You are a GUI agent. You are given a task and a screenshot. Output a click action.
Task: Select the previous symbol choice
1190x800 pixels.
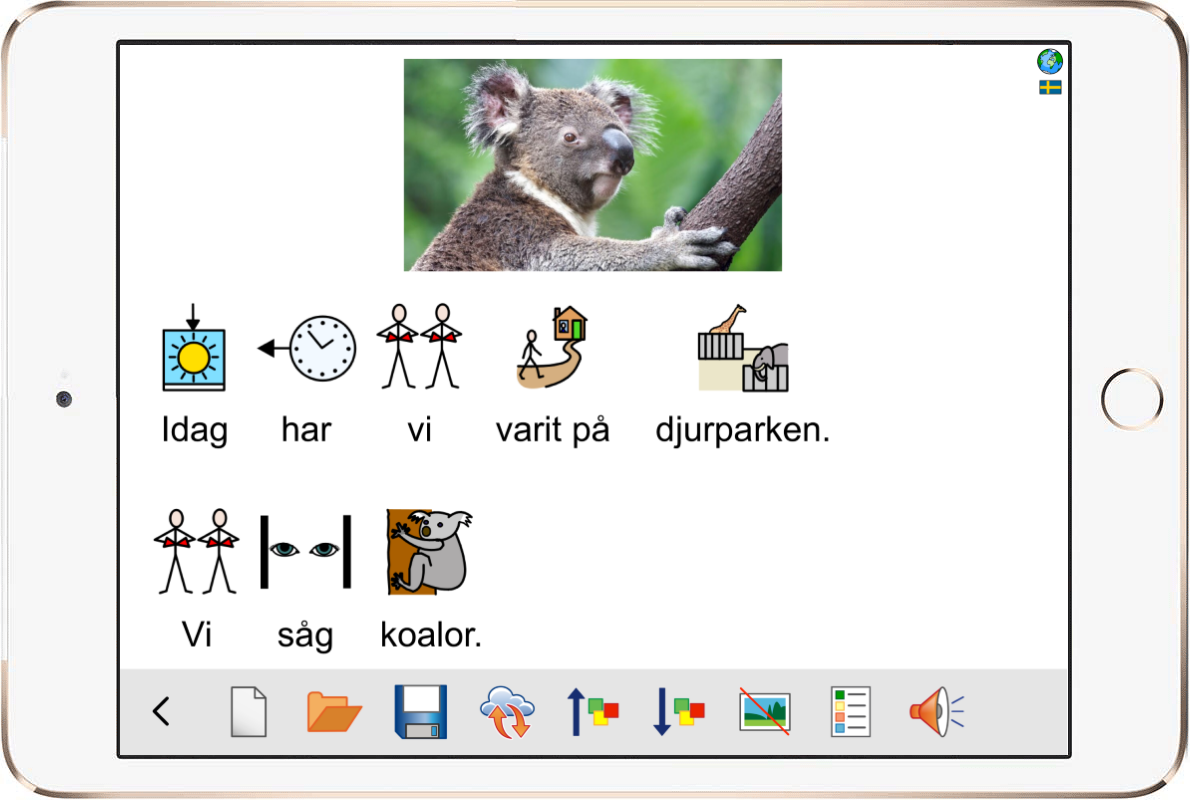pyautogui.click(x=594, y=711)
